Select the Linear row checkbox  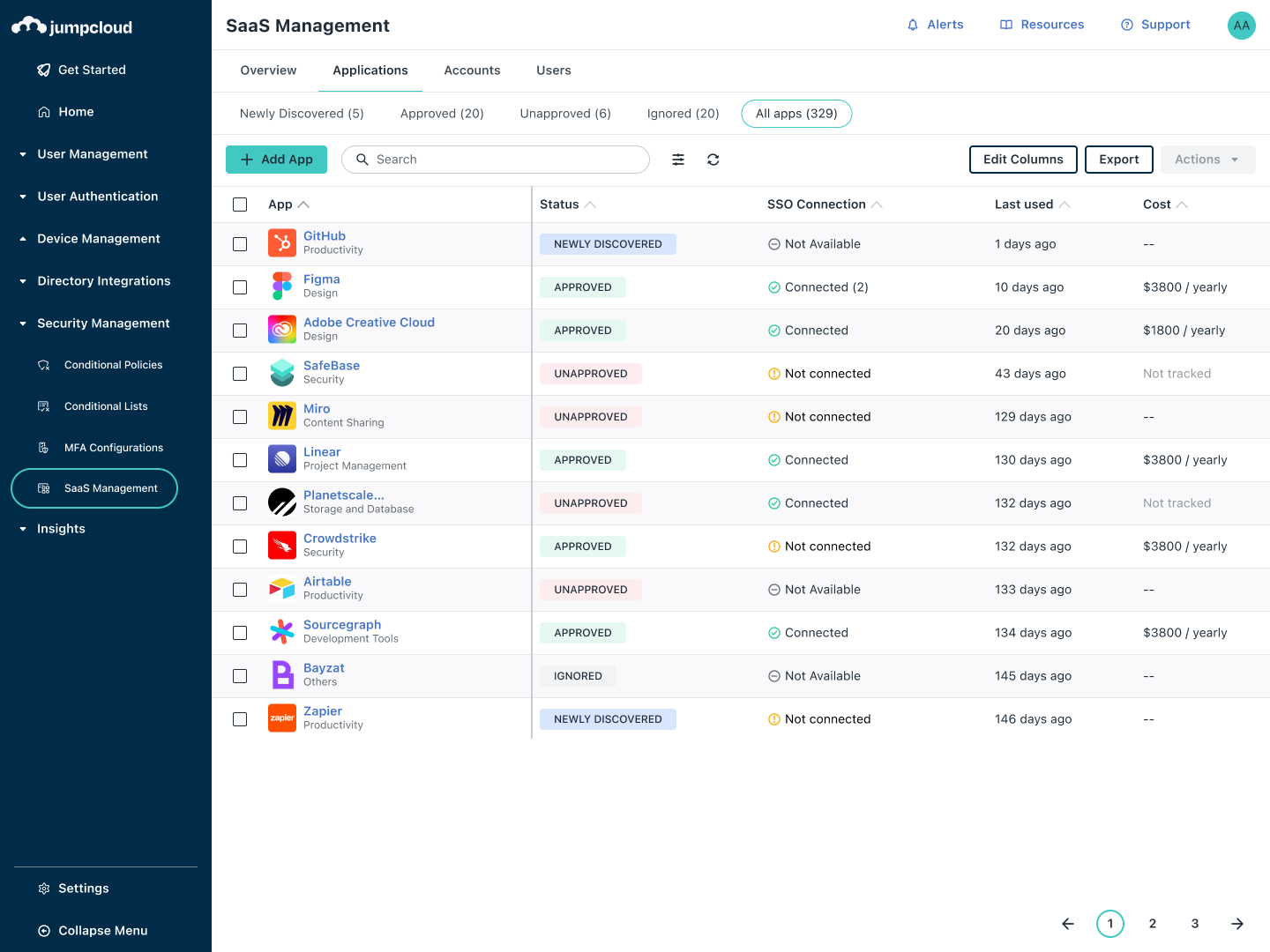click(x=240, y=460)
